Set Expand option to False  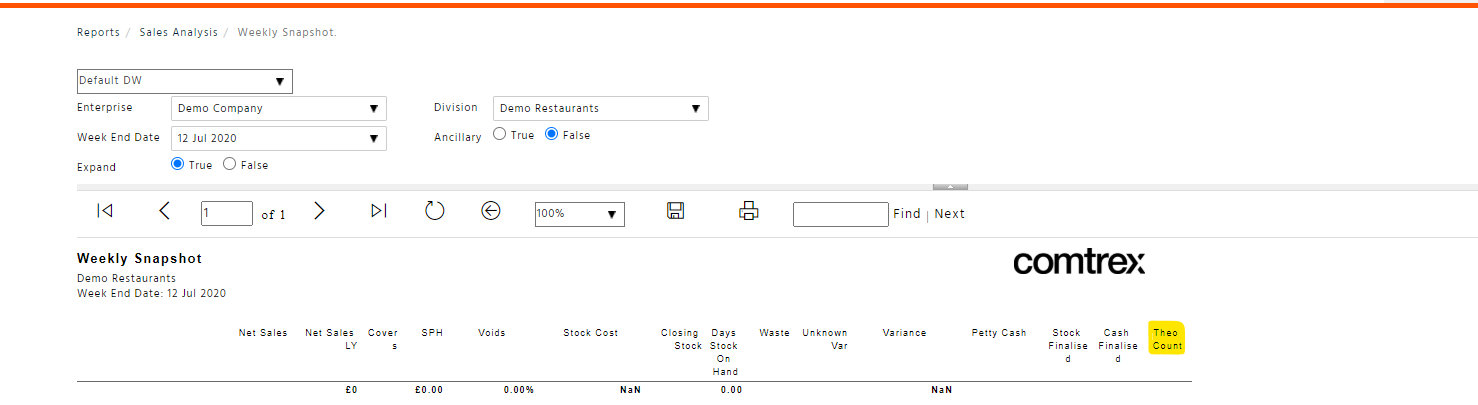pyautogui.click(x=229, y=164)
